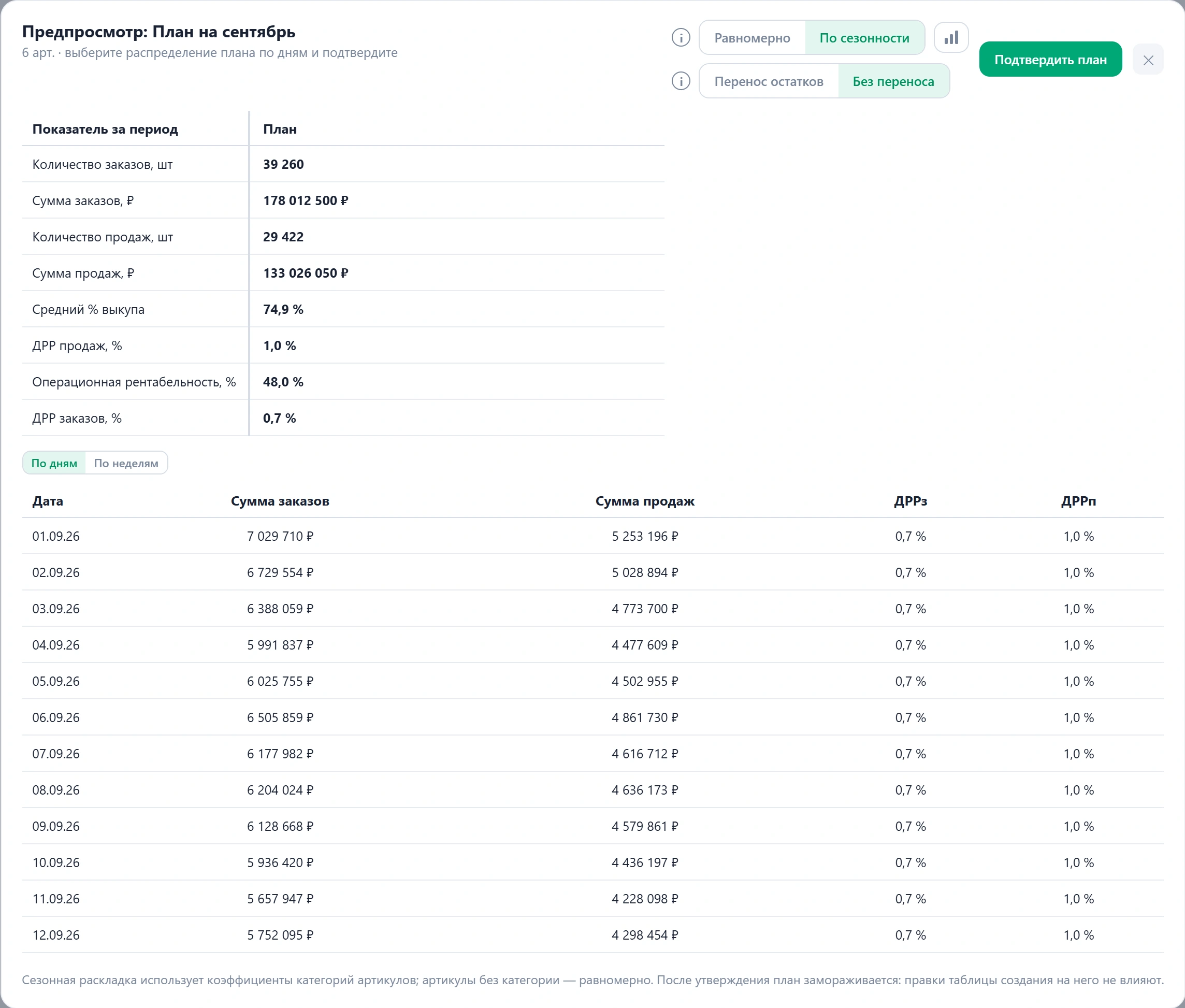Click the ДРРз column header
Screen dimensions: 1185x1008
(911, 501)
